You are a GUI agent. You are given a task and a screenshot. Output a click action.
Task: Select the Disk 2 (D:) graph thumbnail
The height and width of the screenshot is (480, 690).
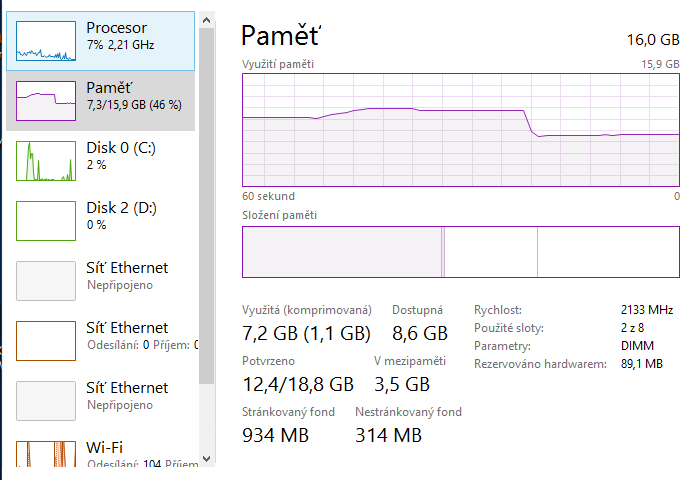tap(46, 222)
